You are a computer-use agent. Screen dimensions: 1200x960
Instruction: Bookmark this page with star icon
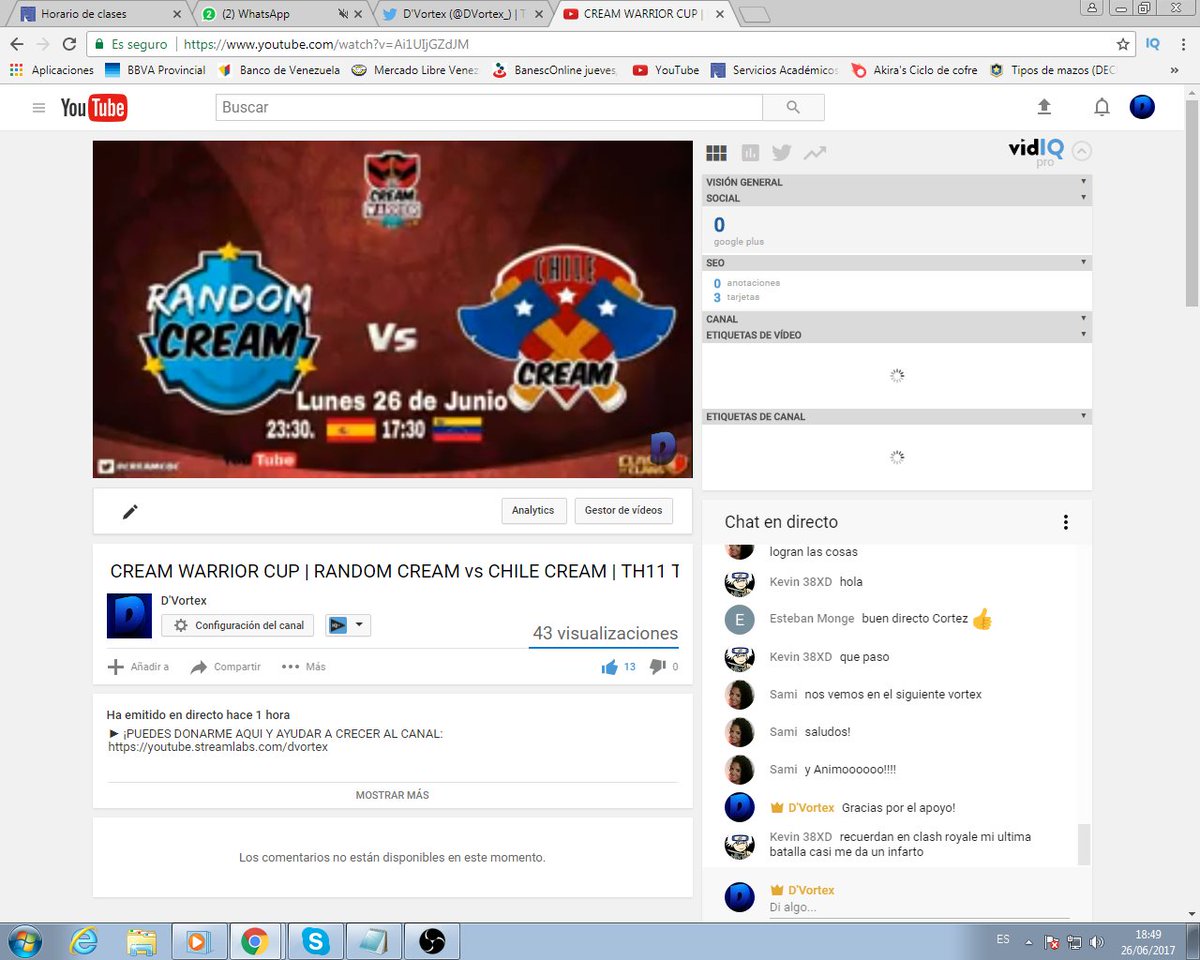coord(1123,44)
